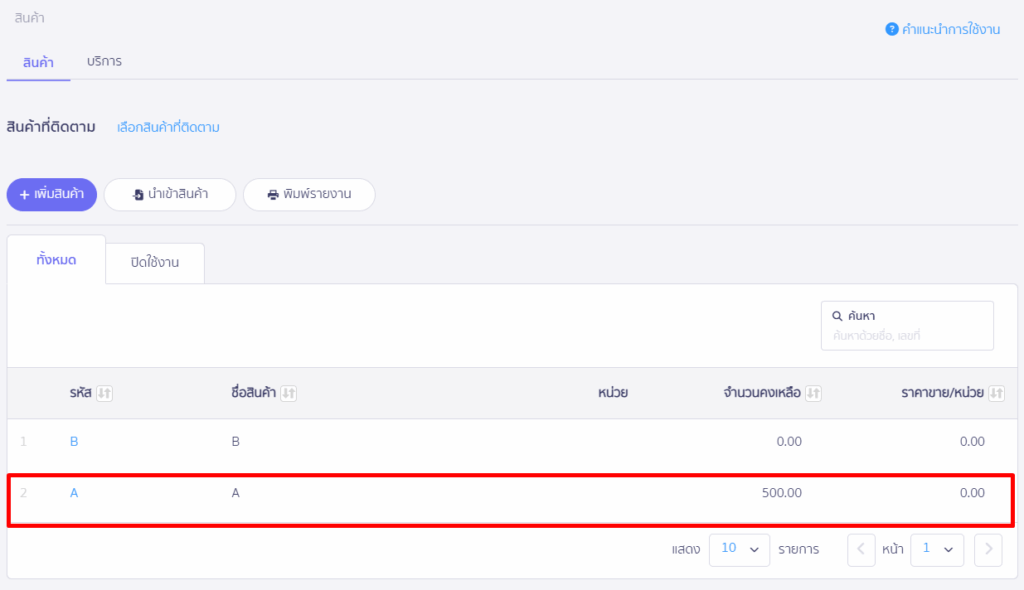
Task: Select the สินค้า tab
Action: tap(38, 62)
